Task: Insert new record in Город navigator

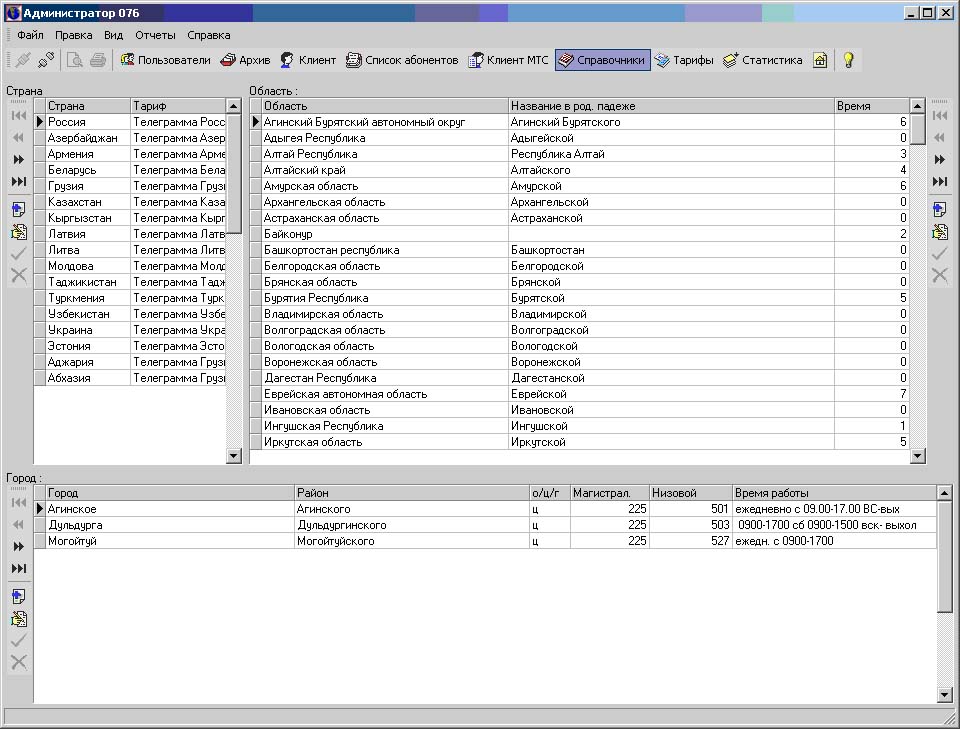Action: pyautogui.click(x=18, y=597)
